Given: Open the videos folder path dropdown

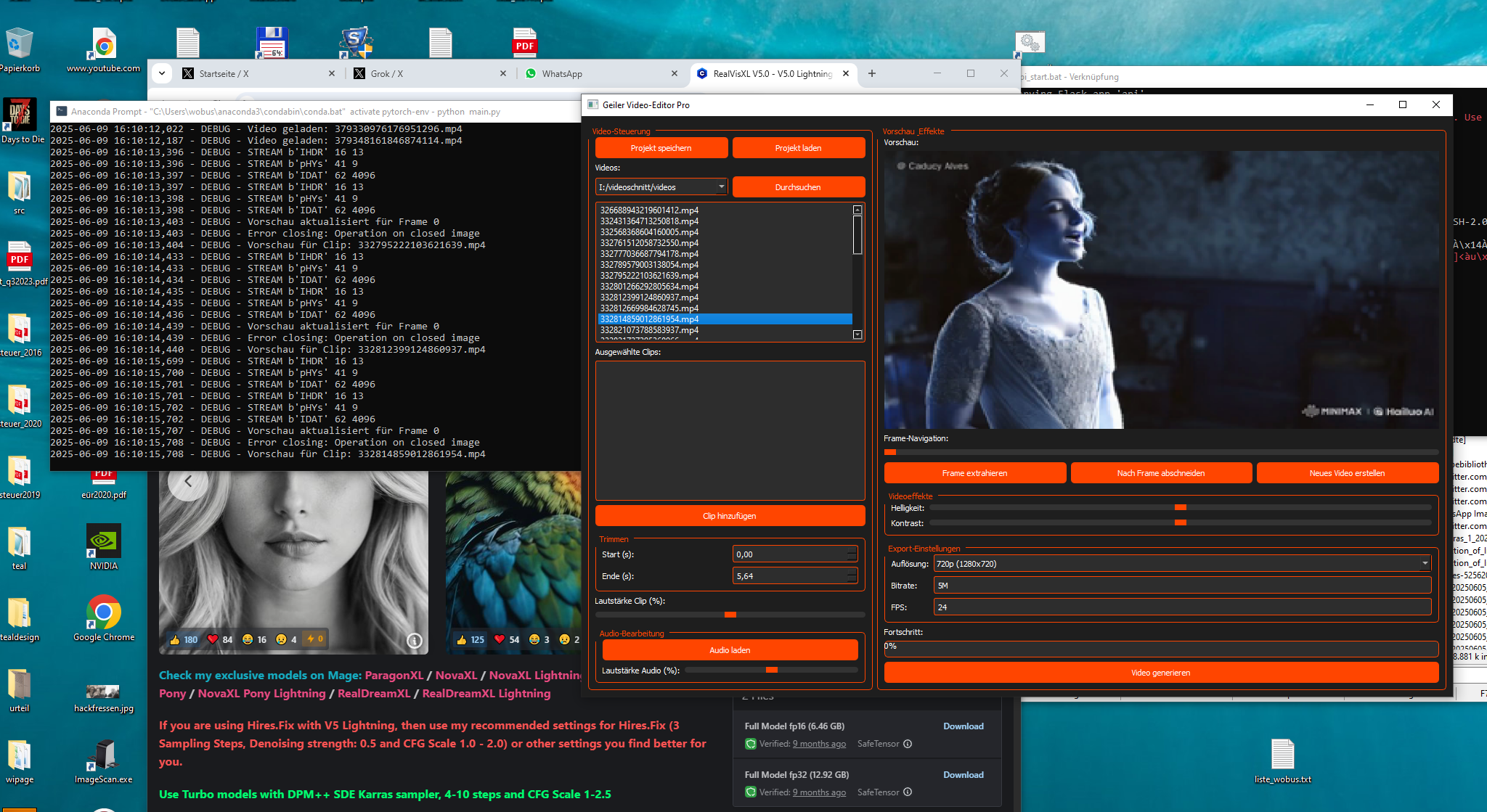Looking at the screenshot, I should point(721,187).
